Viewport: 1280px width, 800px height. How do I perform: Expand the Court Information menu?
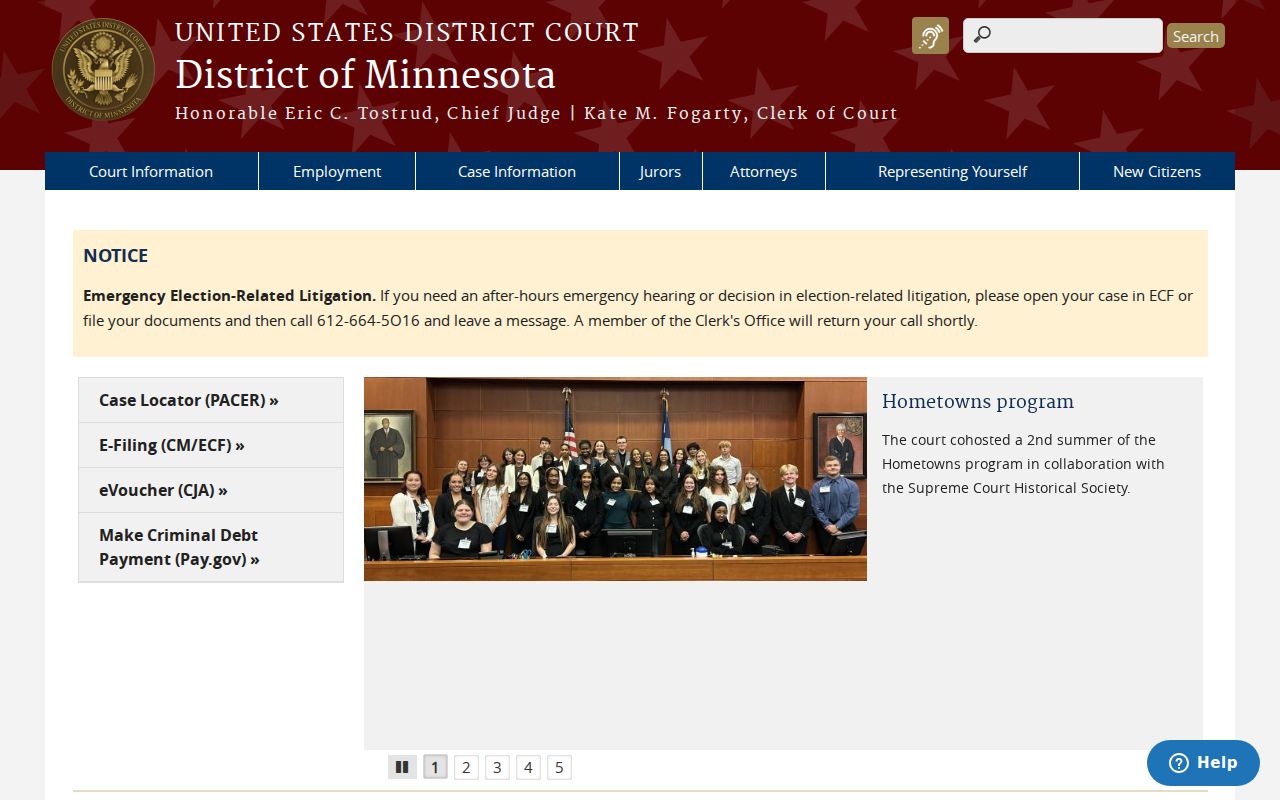tap(151, 171)
